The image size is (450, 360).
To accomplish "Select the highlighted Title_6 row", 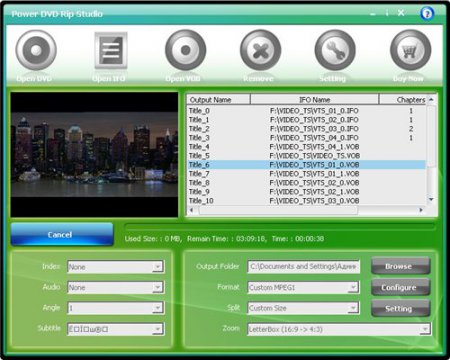I will (306, 165).
